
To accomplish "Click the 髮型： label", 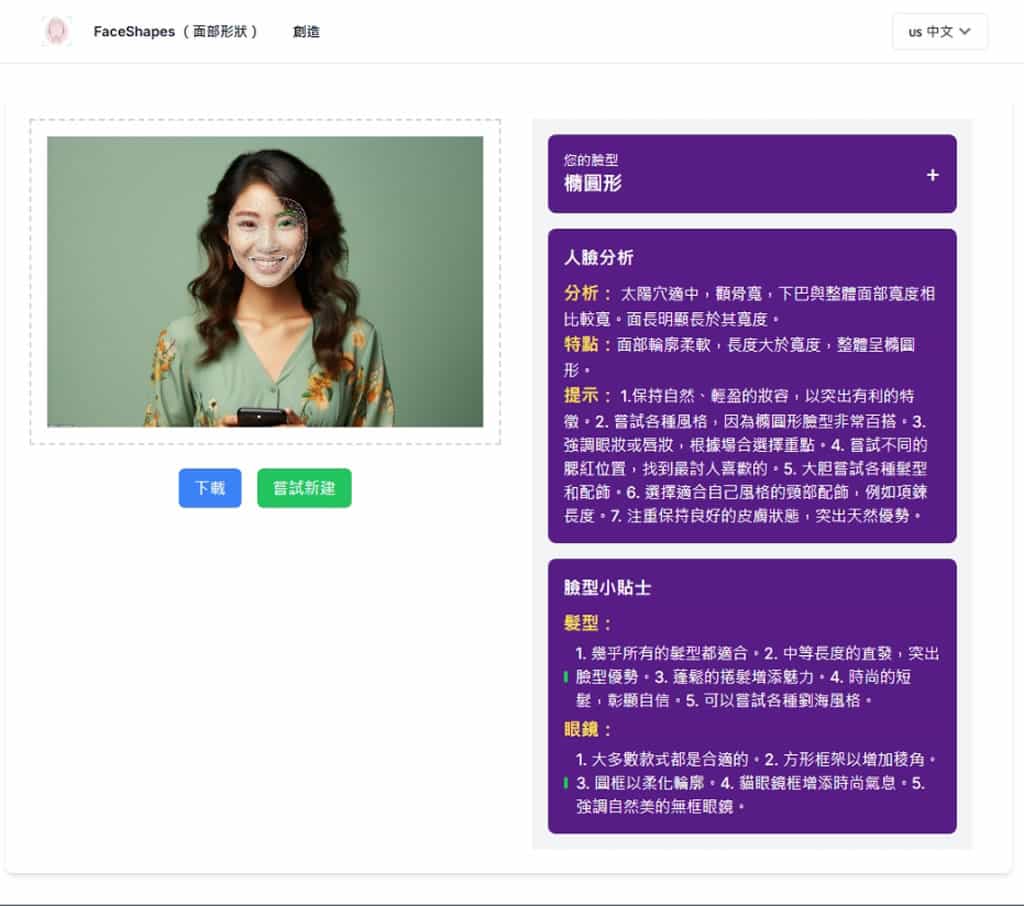I will (587, 623).
